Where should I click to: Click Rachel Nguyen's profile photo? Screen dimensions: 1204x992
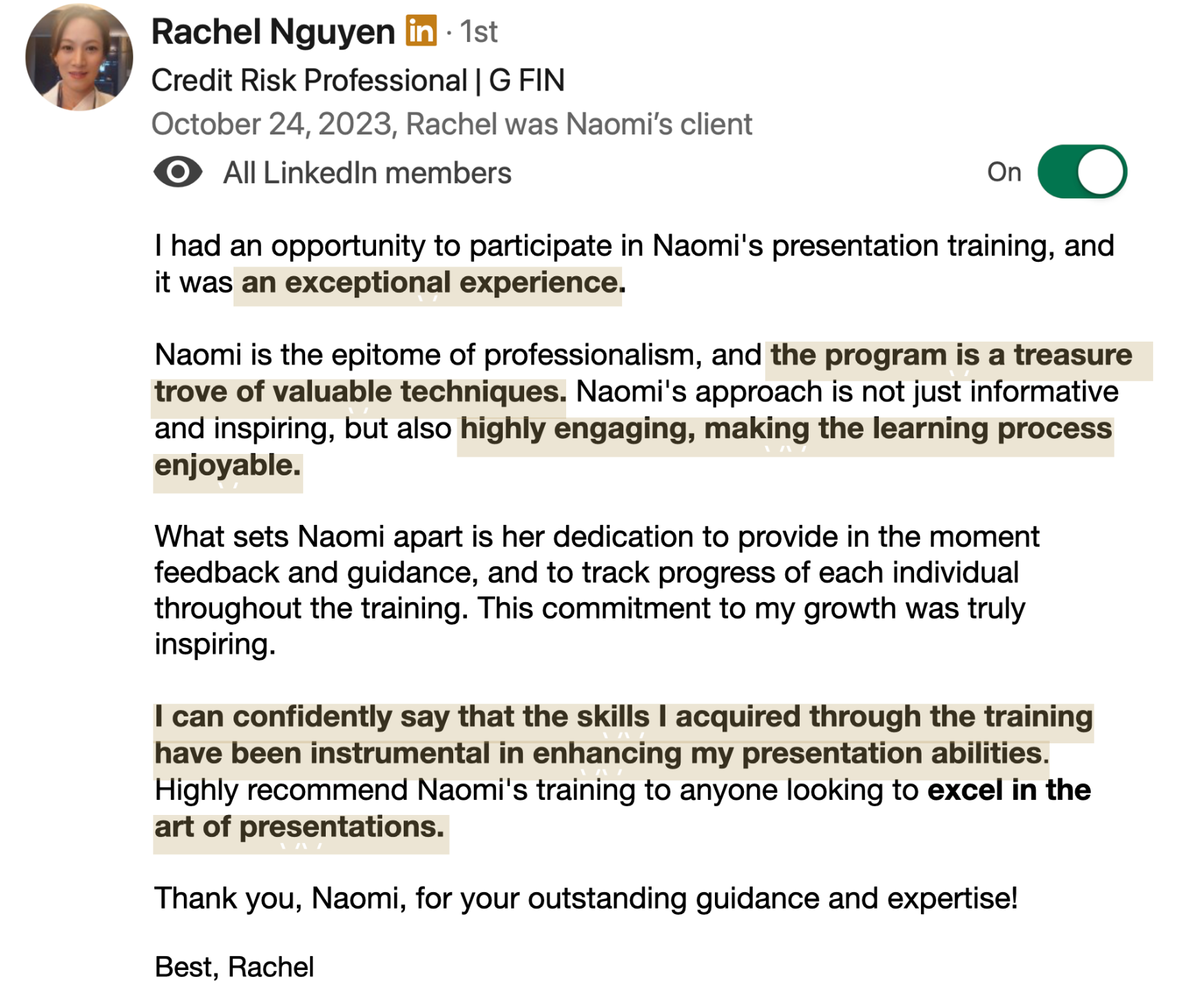click(79, 58)
